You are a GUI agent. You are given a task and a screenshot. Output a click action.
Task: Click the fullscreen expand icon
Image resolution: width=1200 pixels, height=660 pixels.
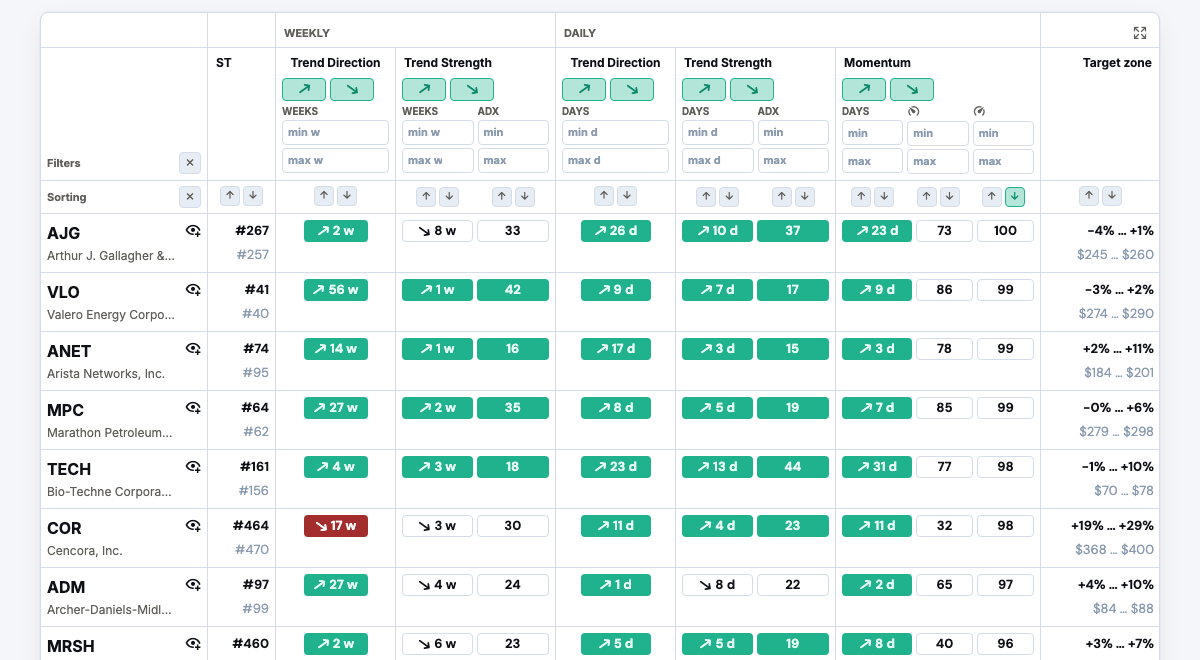coord(1140,33)
